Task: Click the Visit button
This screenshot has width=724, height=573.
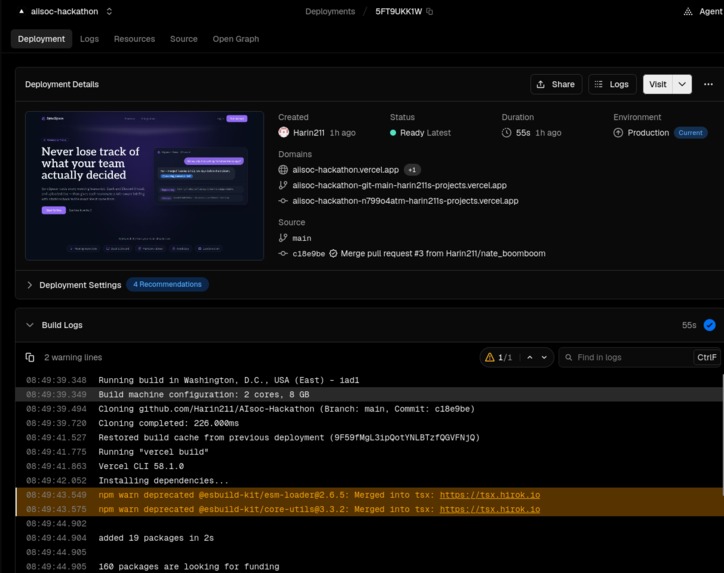Action: (658, 84)
